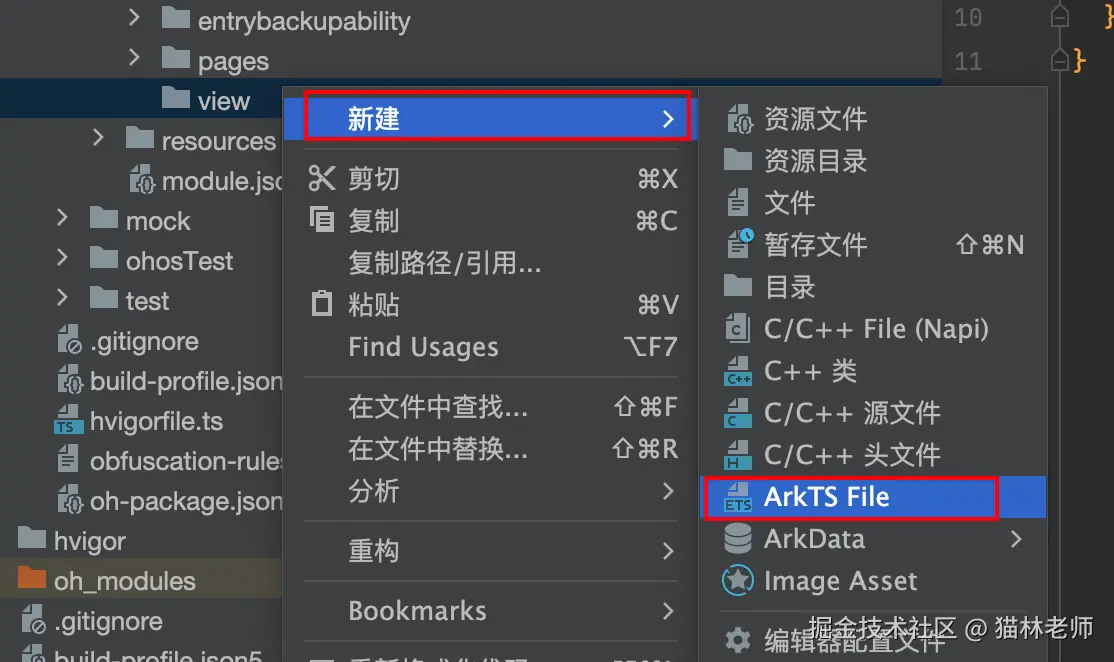Click the 资源目录 folder icon
1114x662 pixels.
click(737, 160)
